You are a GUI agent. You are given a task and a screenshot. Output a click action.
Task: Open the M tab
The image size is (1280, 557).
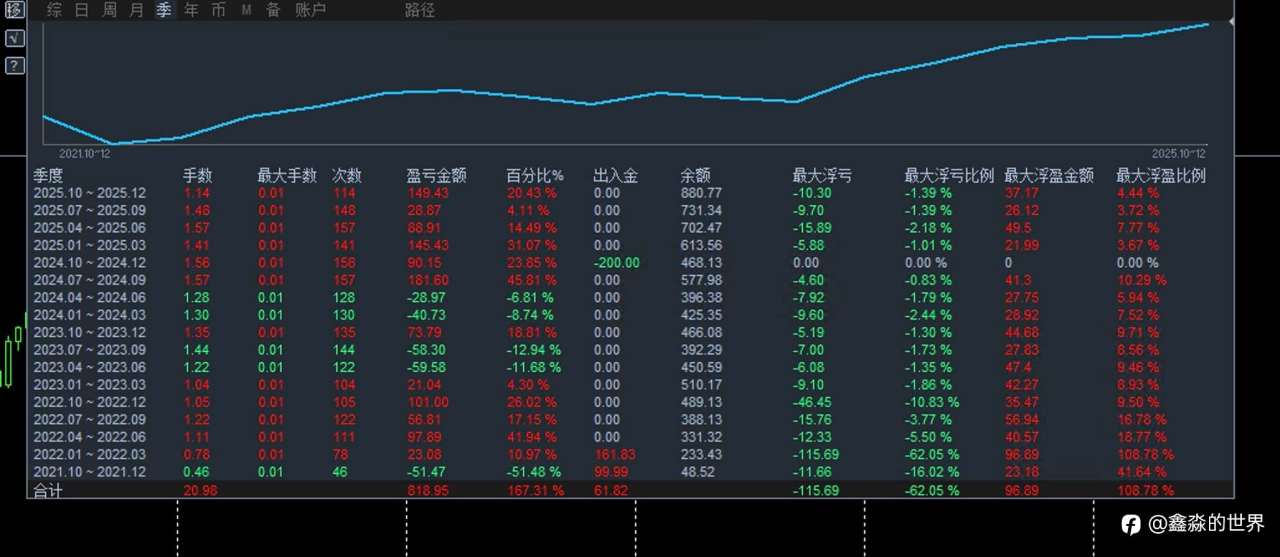pyautogui.click(x=246, y=10)
